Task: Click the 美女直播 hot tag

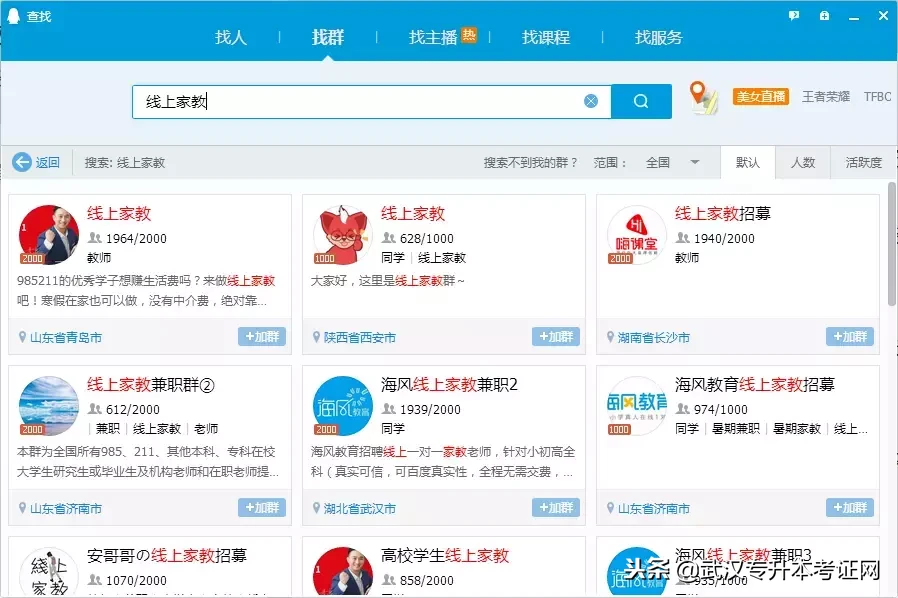Action: (761, 96)
